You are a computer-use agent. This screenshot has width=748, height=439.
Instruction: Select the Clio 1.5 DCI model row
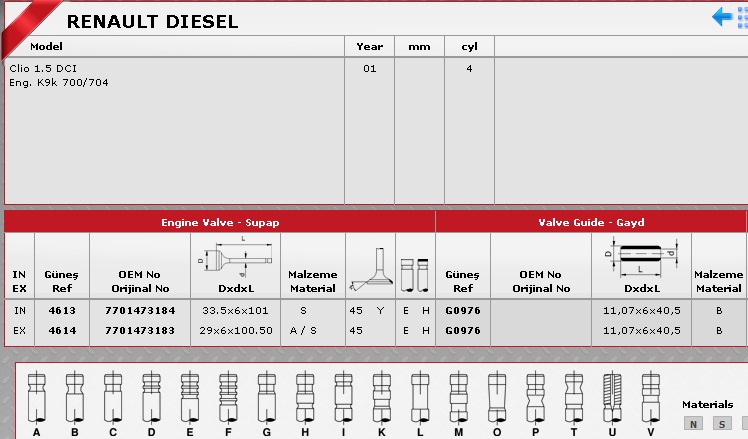(x=44, y=69)
